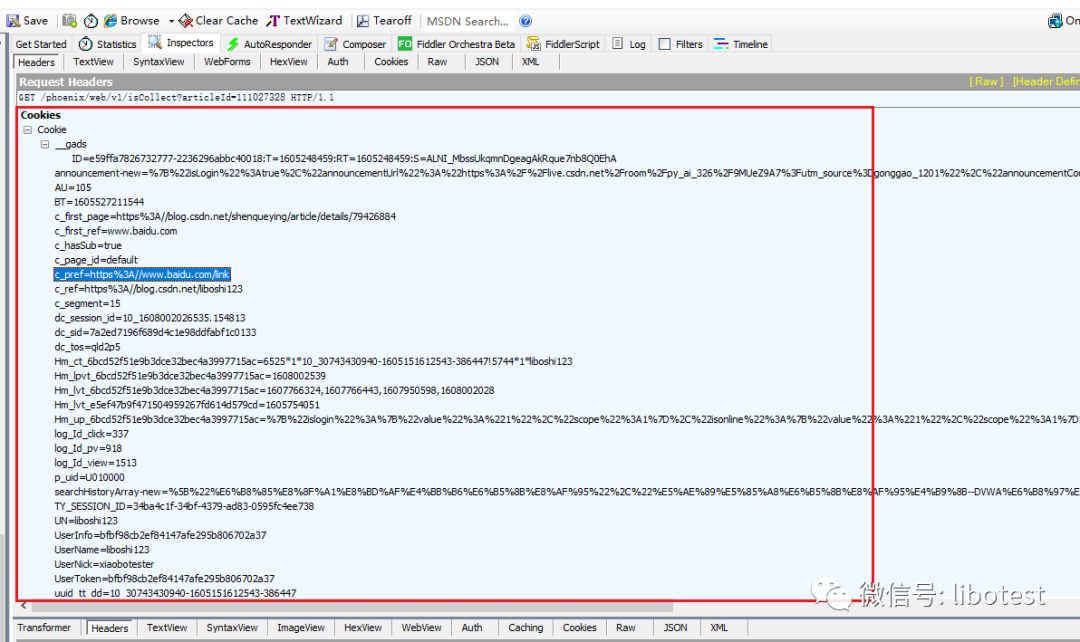Select request Headers inspector tab
This screenshot has width=1080, height=642.
tap(36, 62)
